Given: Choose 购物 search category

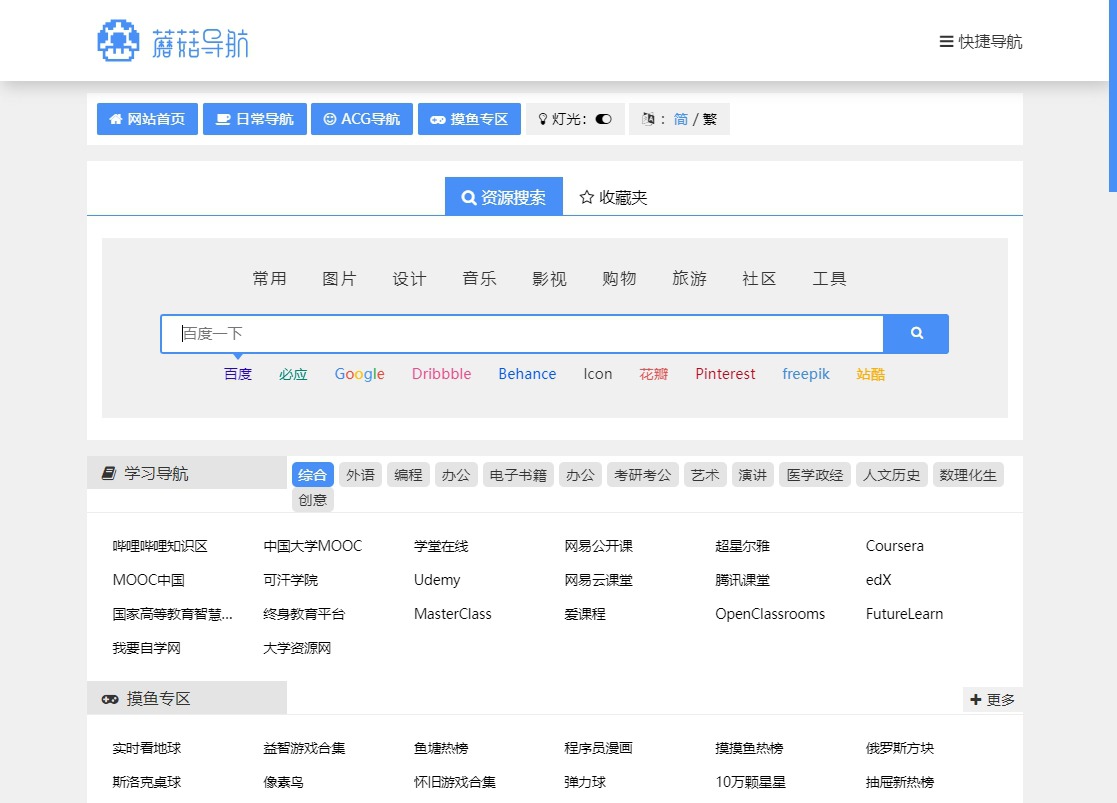Looking at the screenshot, I should coord(619,279).
